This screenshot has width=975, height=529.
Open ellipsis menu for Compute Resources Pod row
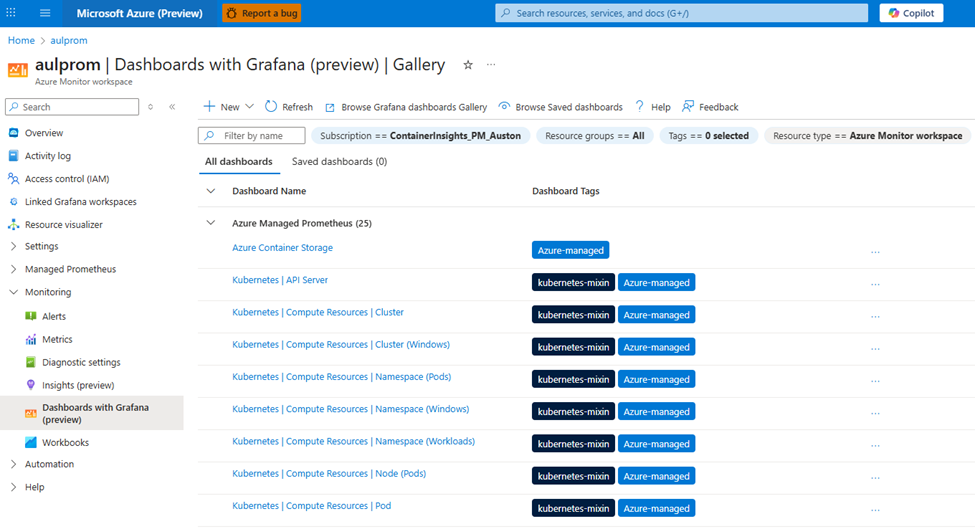tap(875, 510)
